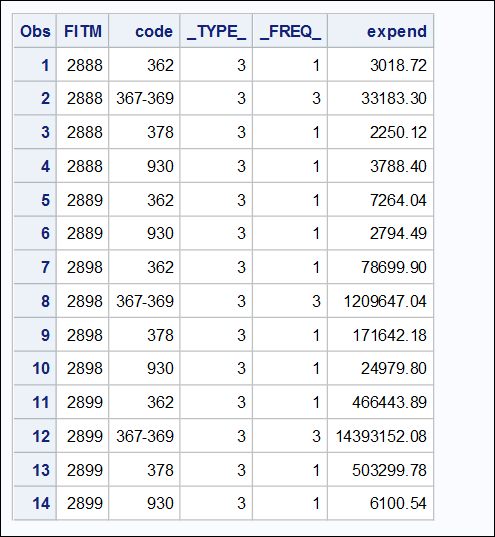This screenshot has width=495, height=537.
Task: Click FITM 2889 in Obs 5 row
Action: point(85,200)
